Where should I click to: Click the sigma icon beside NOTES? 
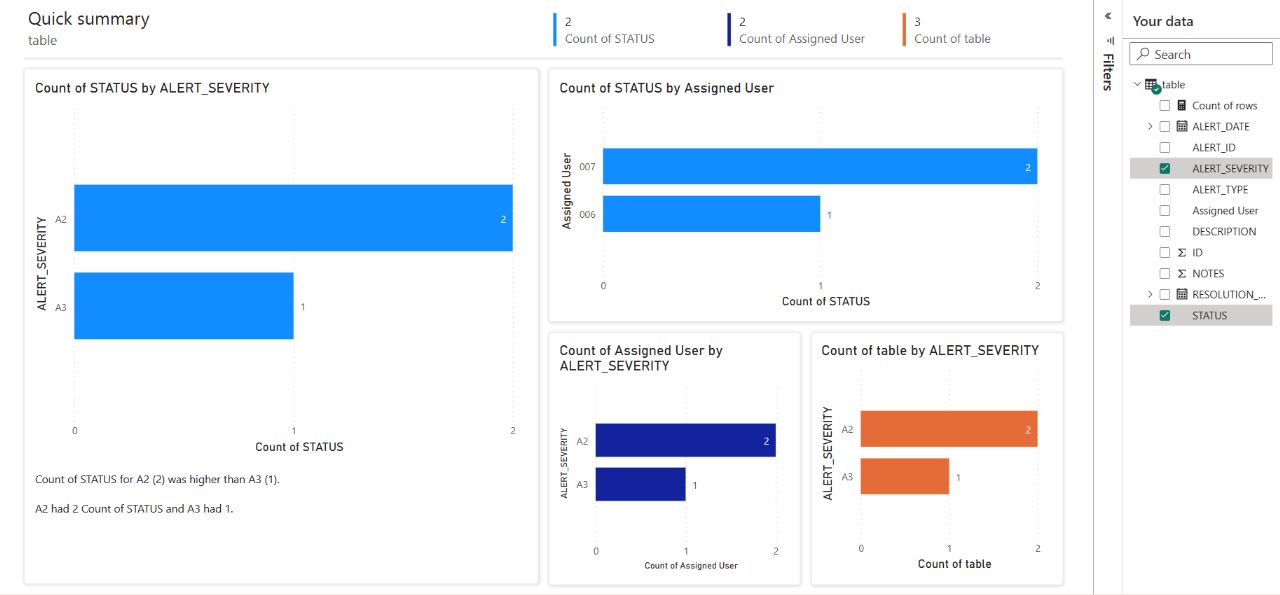tap(1181, 272)
